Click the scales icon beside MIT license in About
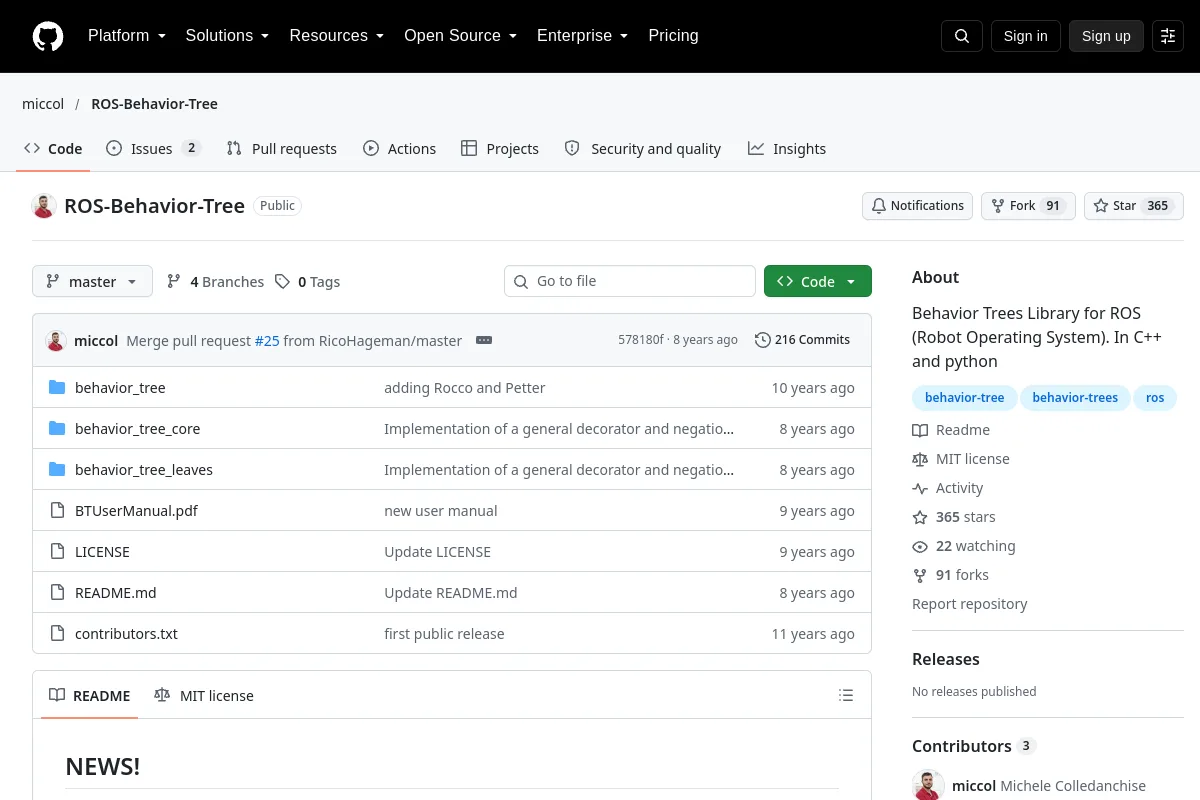This screenshot has width=1200, height=800. coord(920,459)
